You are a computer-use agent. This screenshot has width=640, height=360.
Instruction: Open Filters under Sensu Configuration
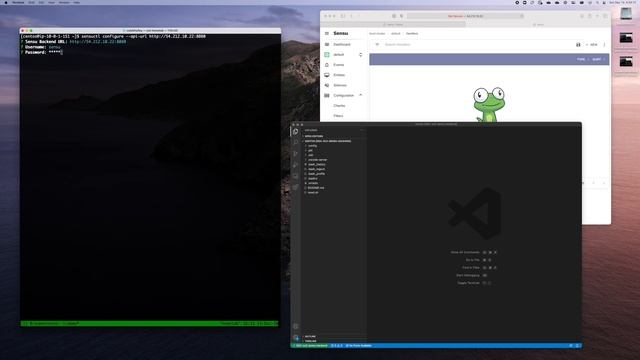click(x=338, y=116)
